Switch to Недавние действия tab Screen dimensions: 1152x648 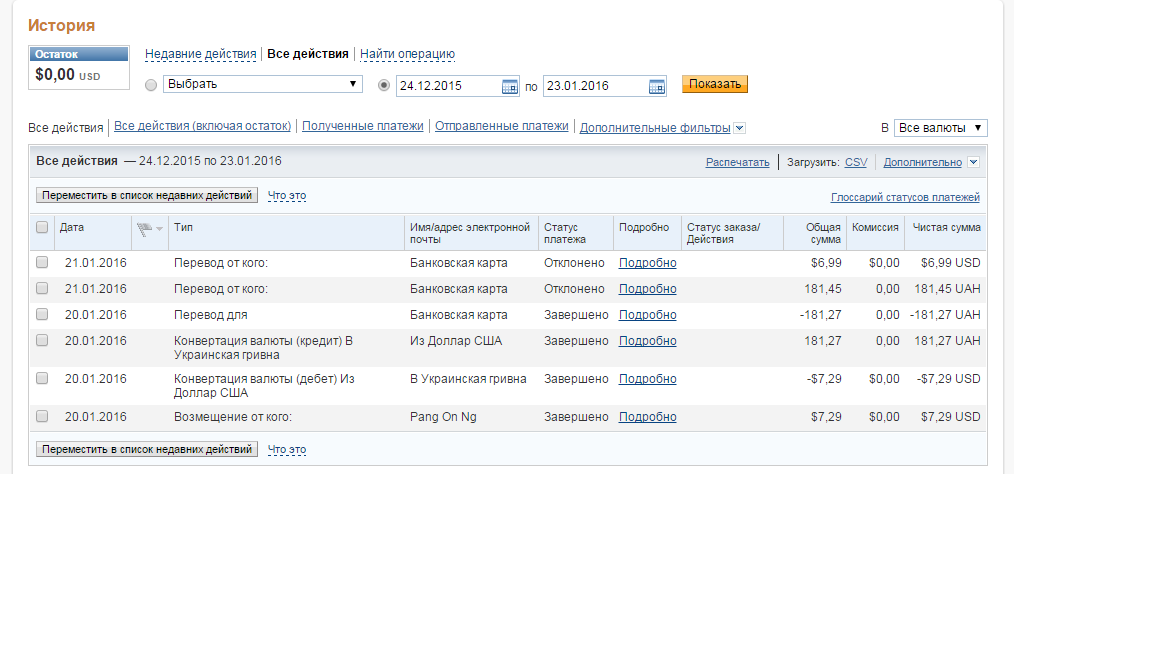(x=201, y=54)
